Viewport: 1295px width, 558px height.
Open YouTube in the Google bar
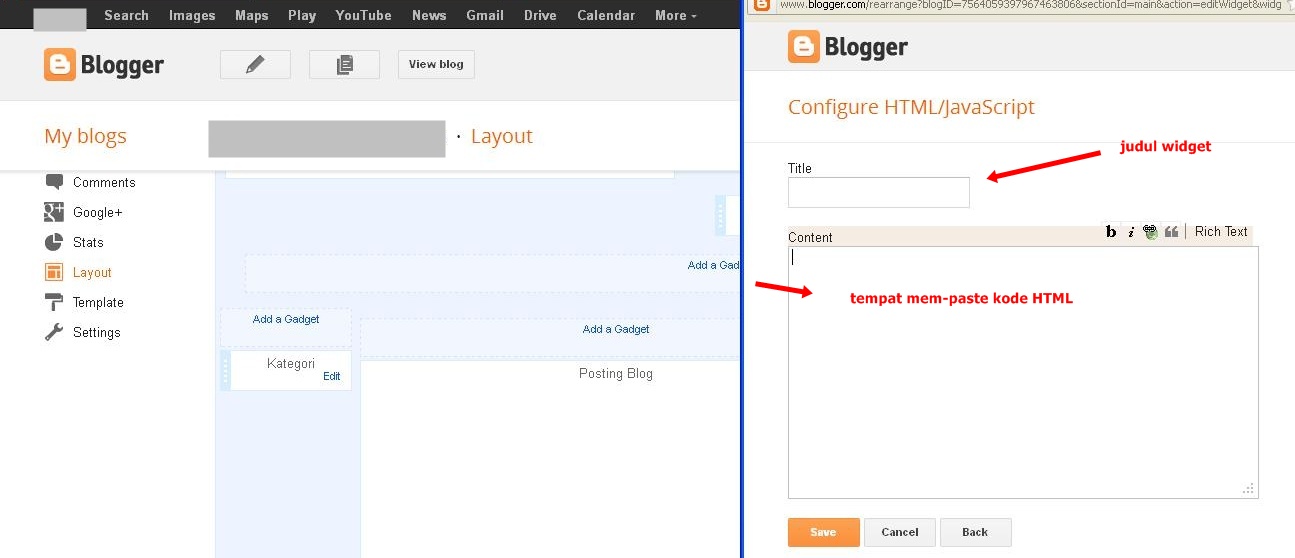click(x=364, y=15)
